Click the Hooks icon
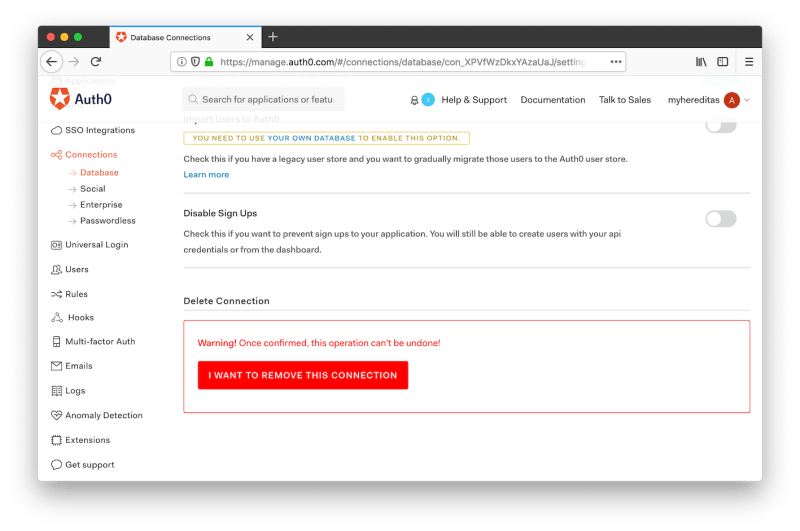The width and height of the screenshot is (800, 531). pyautogui.click(x=57, y=317)
